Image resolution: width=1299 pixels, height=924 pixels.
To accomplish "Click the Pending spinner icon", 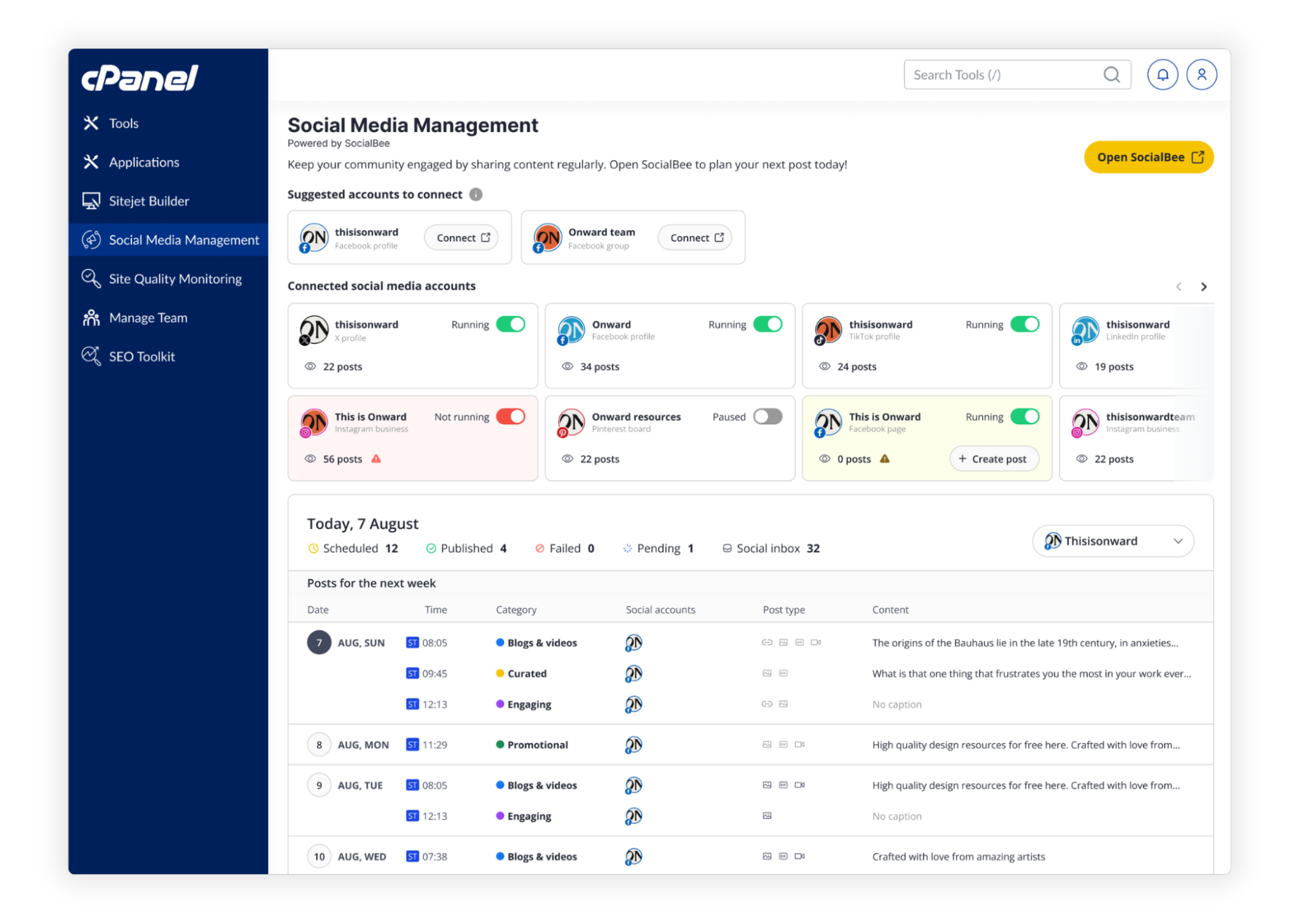I will click(627, 548).
